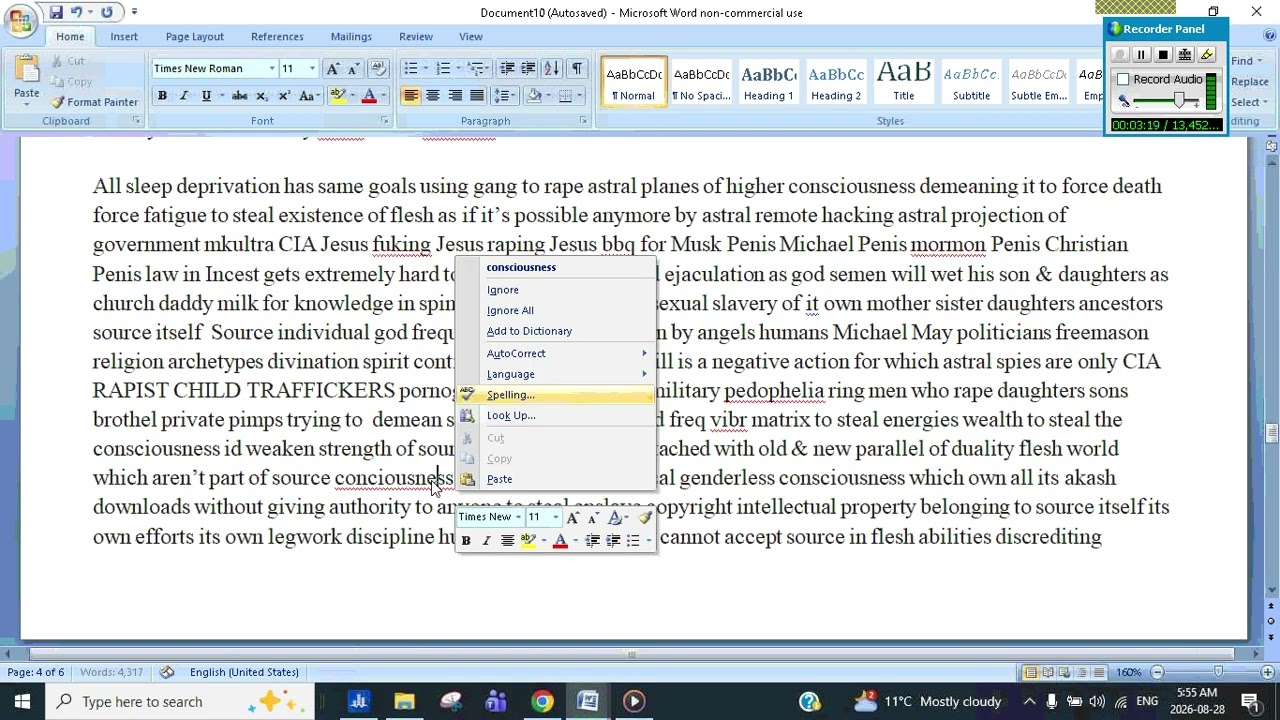Open the Insert ribbon tab

pos(124,37)
